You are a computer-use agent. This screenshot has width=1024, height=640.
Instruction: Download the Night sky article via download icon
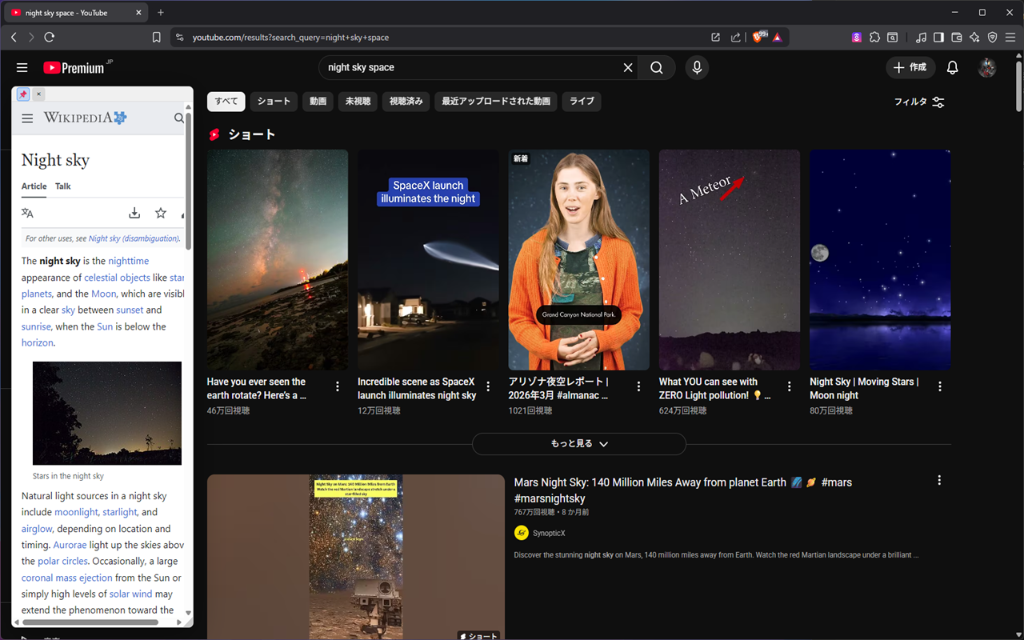[134, 213]
